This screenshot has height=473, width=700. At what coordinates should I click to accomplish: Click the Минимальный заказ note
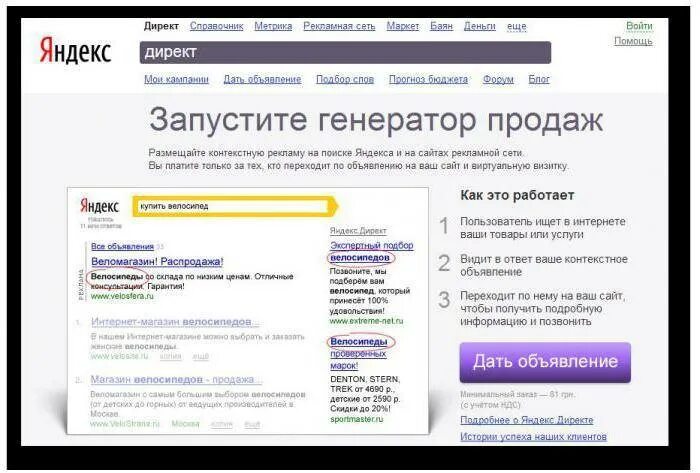[x=518, y=399]
